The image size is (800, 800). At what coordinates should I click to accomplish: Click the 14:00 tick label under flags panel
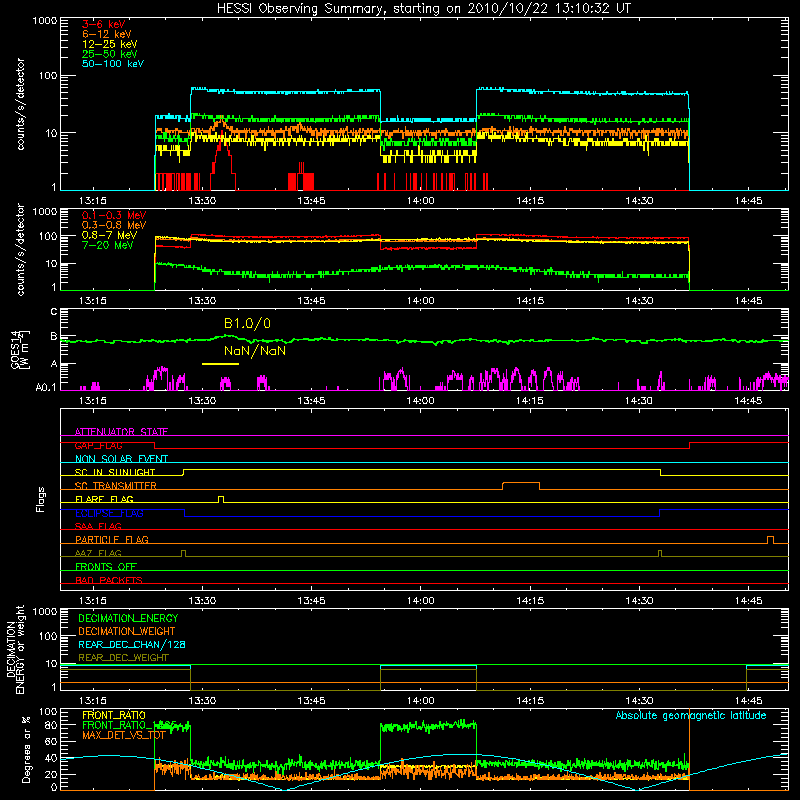pyautogui.click(x=421, y=601)
